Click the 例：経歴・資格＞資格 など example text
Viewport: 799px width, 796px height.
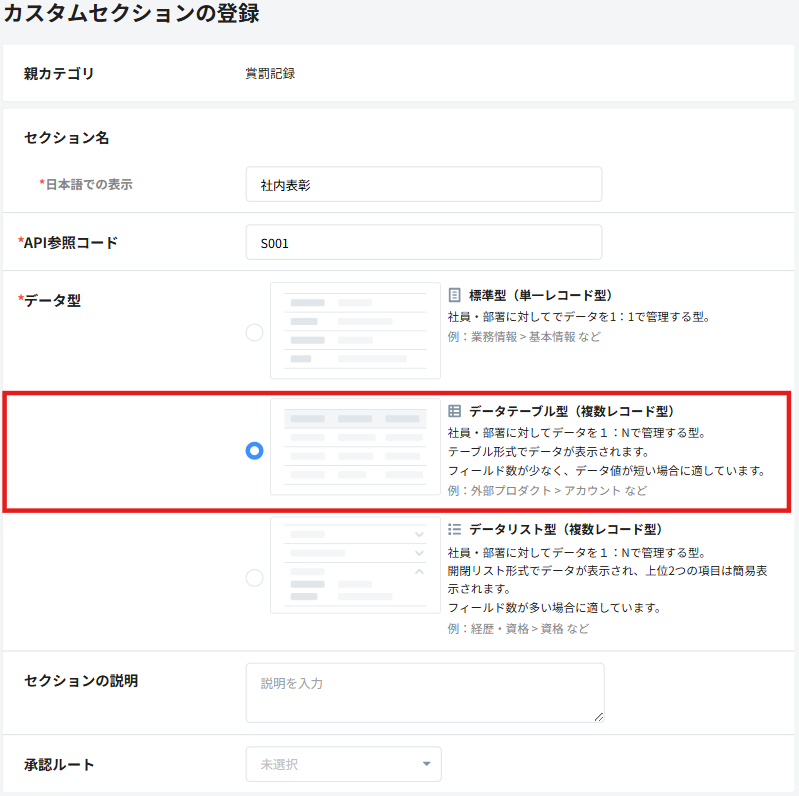point(518,628)
